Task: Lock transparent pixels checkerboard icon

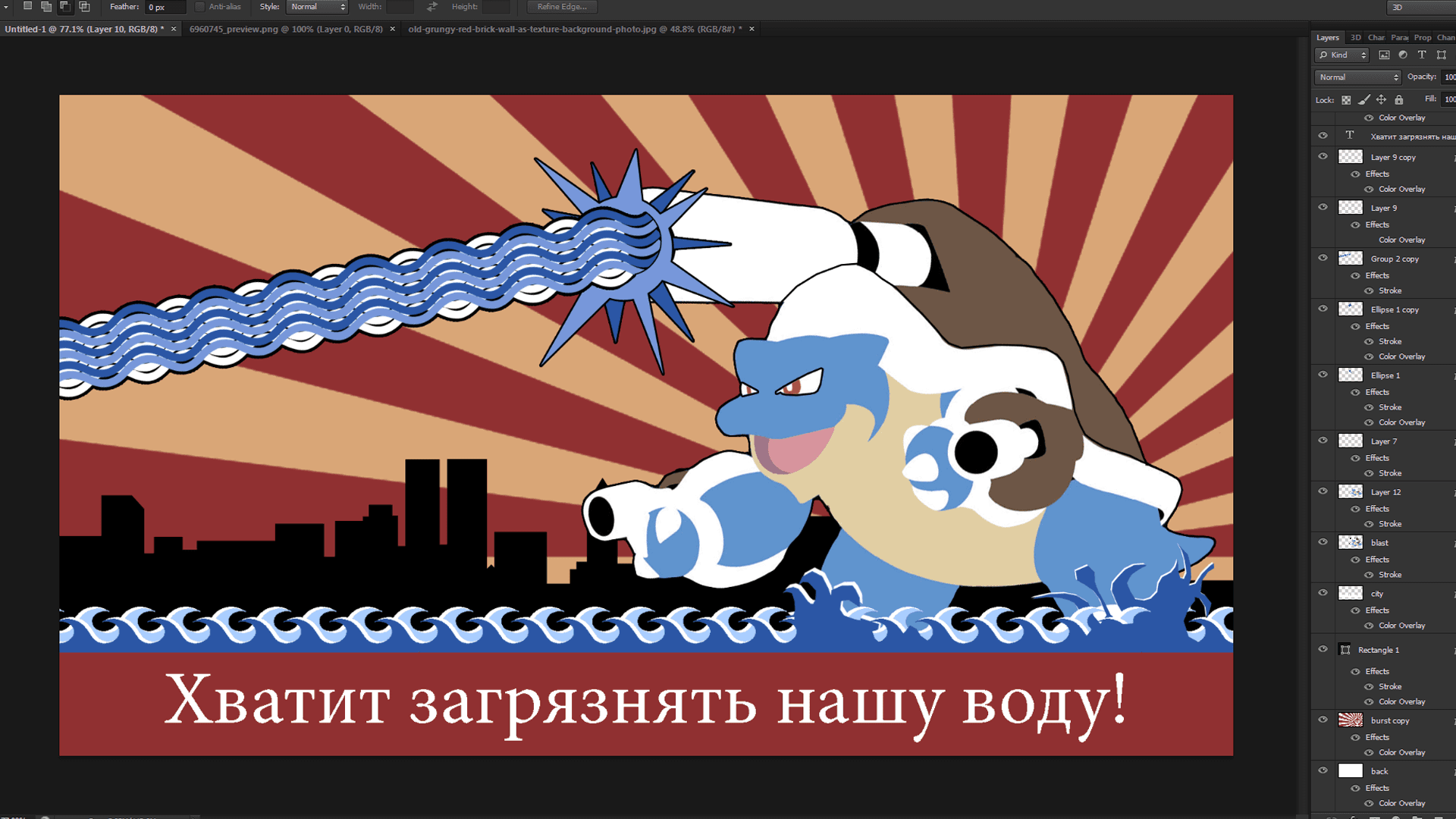Action: tap(1346, 99)
